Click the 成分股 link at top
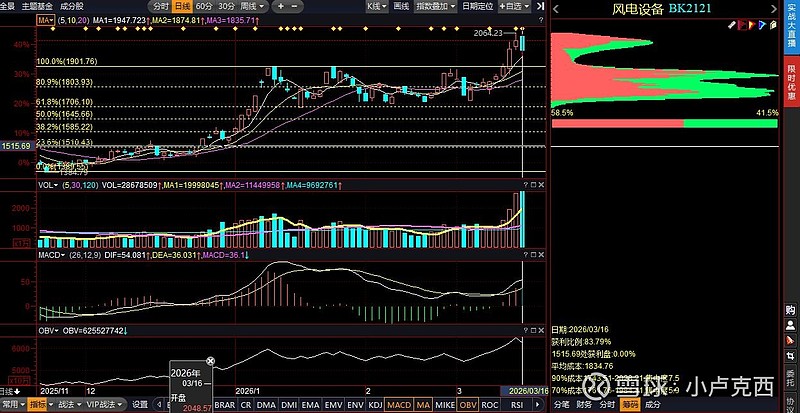 click(x=72, y=7)
